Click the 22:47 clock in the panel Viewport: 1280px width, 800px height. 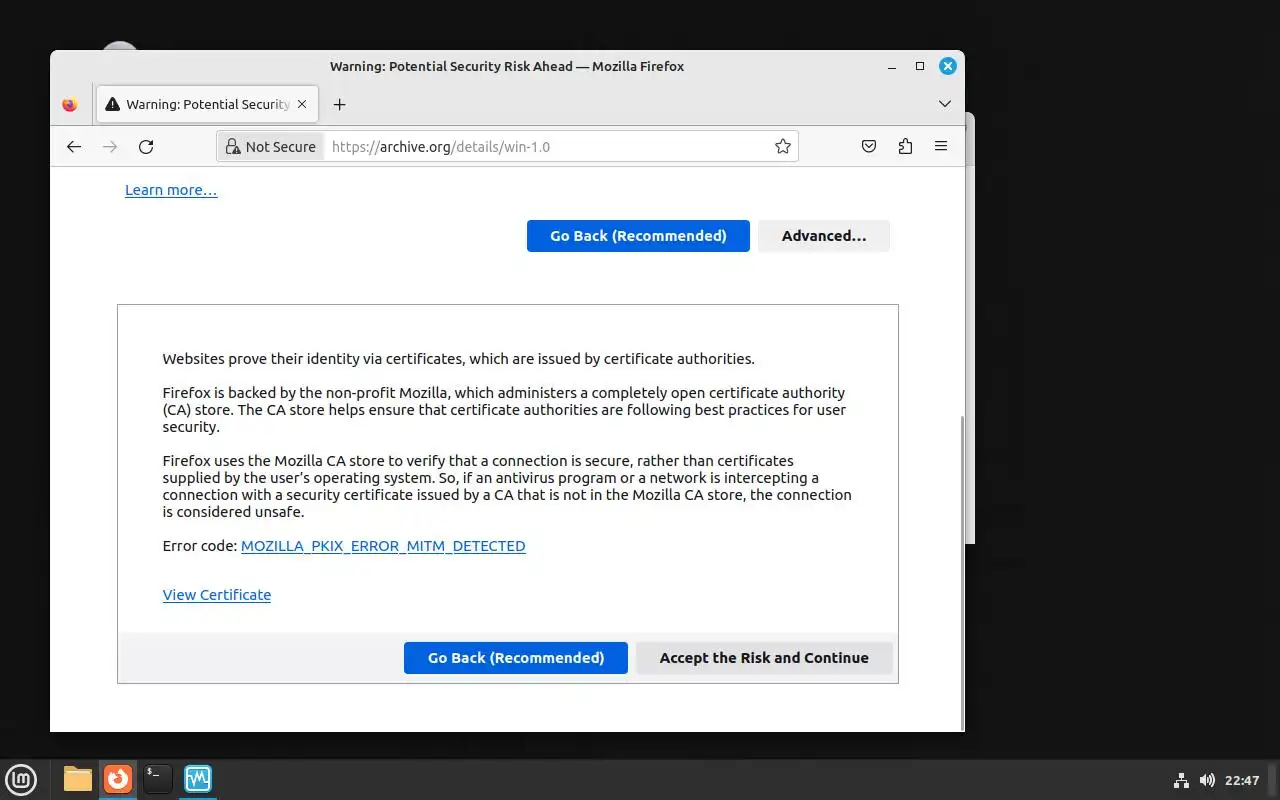(1242, 780)
